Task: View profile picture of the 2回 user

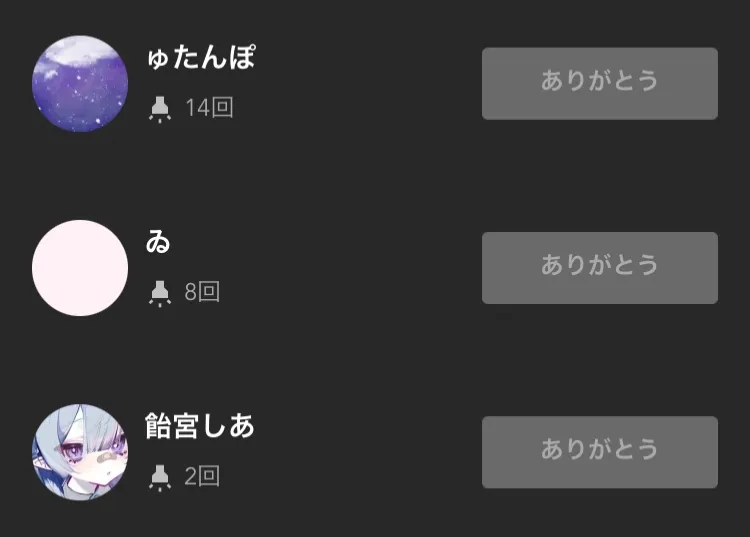Action: [x=80, y=452]
